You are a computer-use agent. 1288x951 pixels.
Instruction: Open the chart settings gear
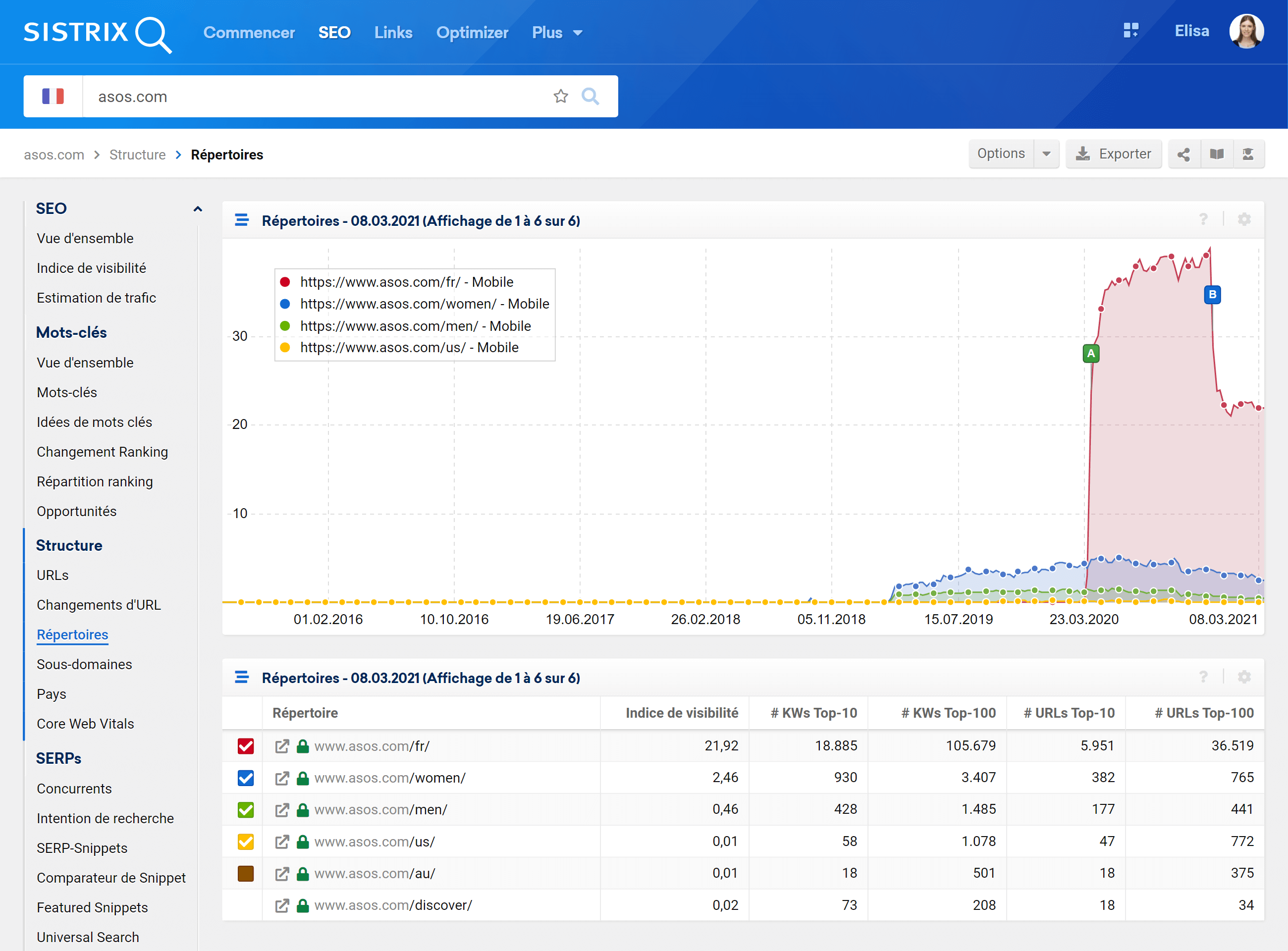coord(1244,219)
